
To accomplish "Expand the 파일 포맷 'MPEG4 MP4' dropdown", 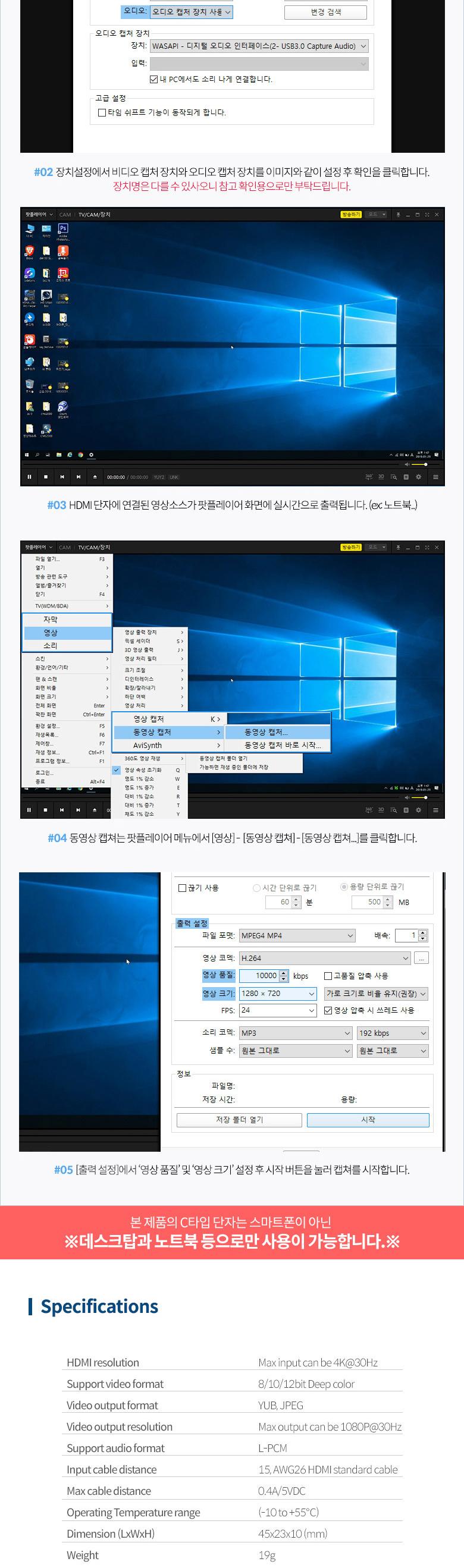I will coord(297,935).
